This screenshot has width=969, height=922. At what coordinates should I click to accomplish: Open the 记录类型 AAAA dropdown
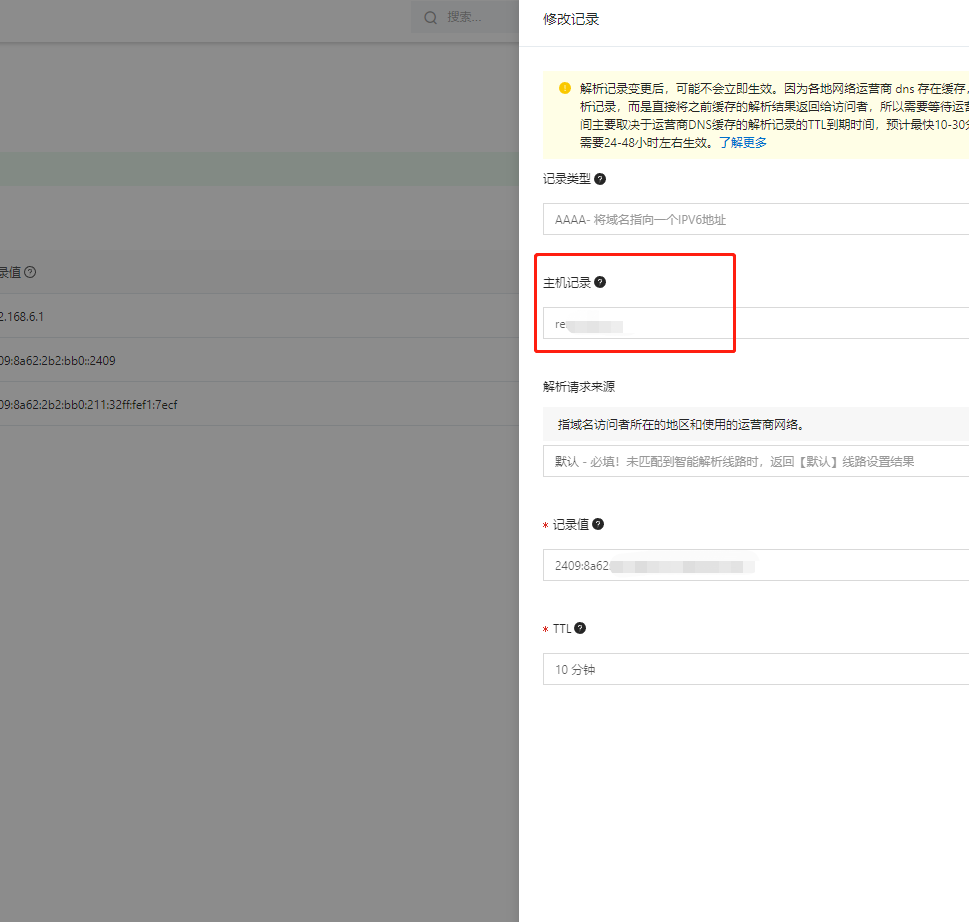(x=756, y=219)
